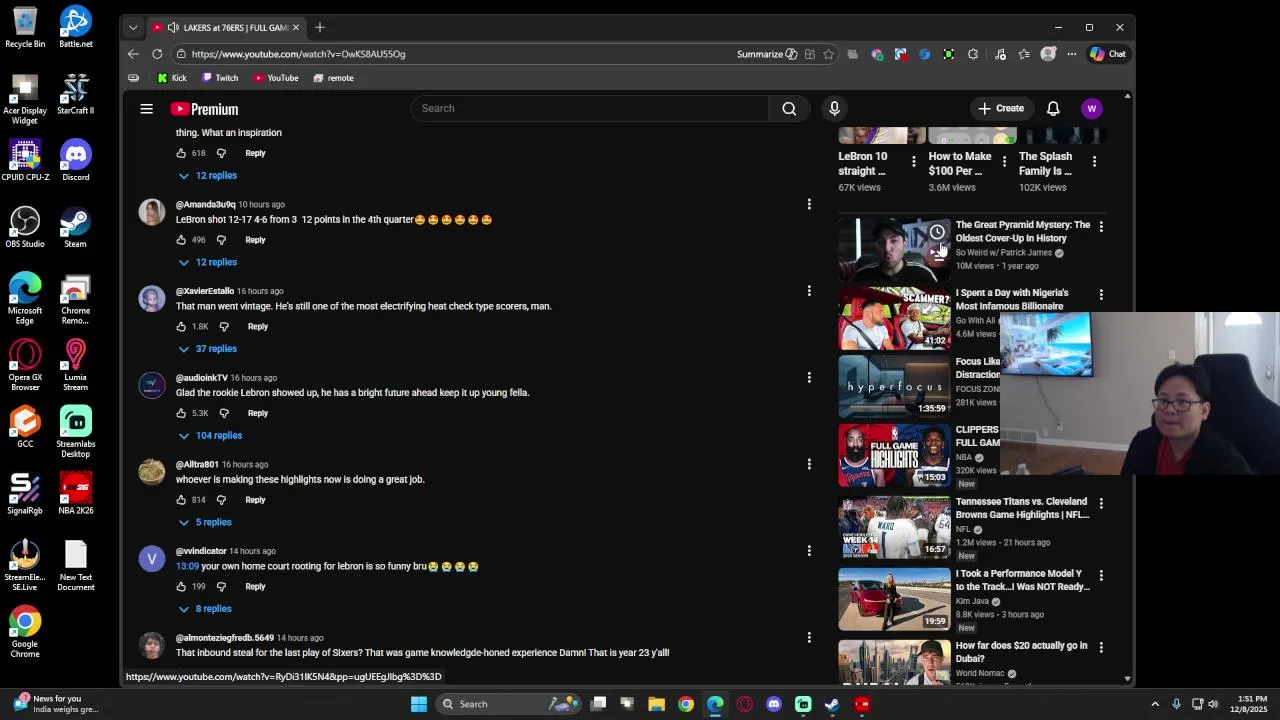The height and width of the screenshot is (720, 1280).
Task: Expand 104 replies under audioinkTV comment
Action: [210, 436]
